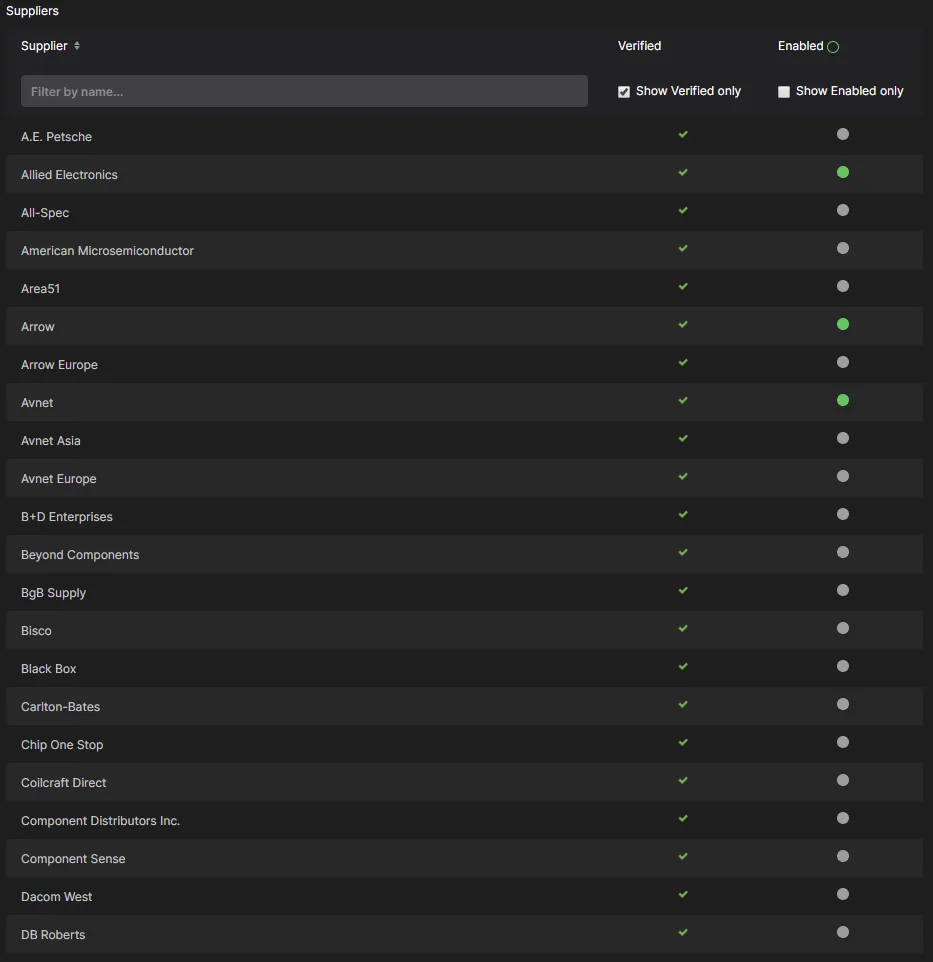Click the verified checkmark for Arrow Europe
Viewport: 933px width, 962px height.
683,363
